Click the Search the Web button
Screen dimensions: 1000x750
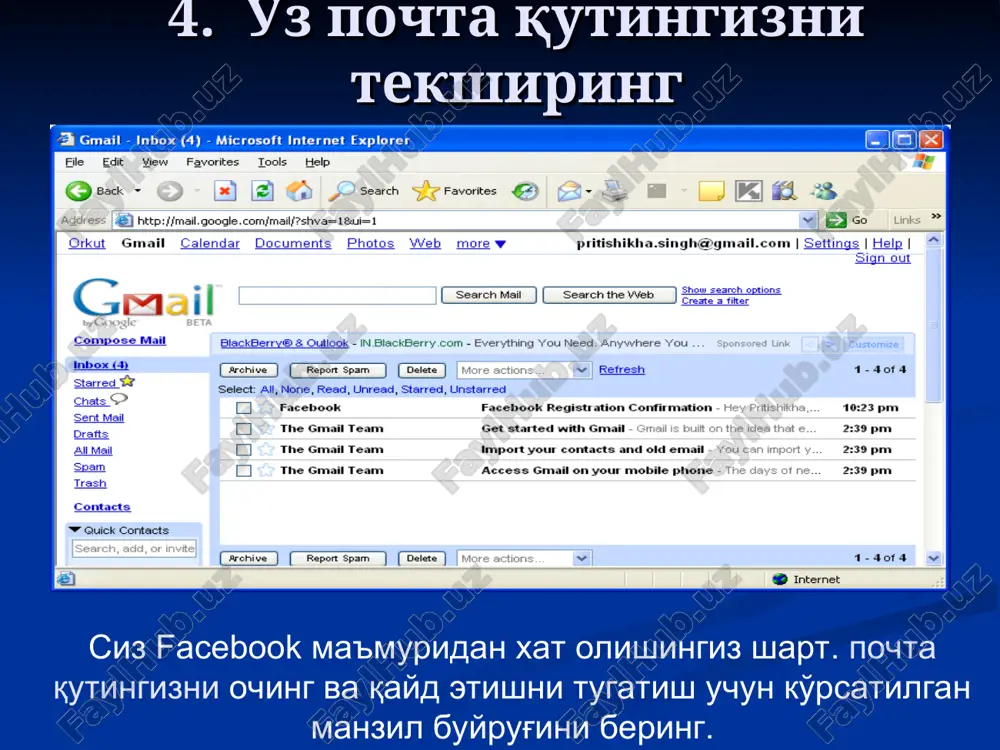608,295
